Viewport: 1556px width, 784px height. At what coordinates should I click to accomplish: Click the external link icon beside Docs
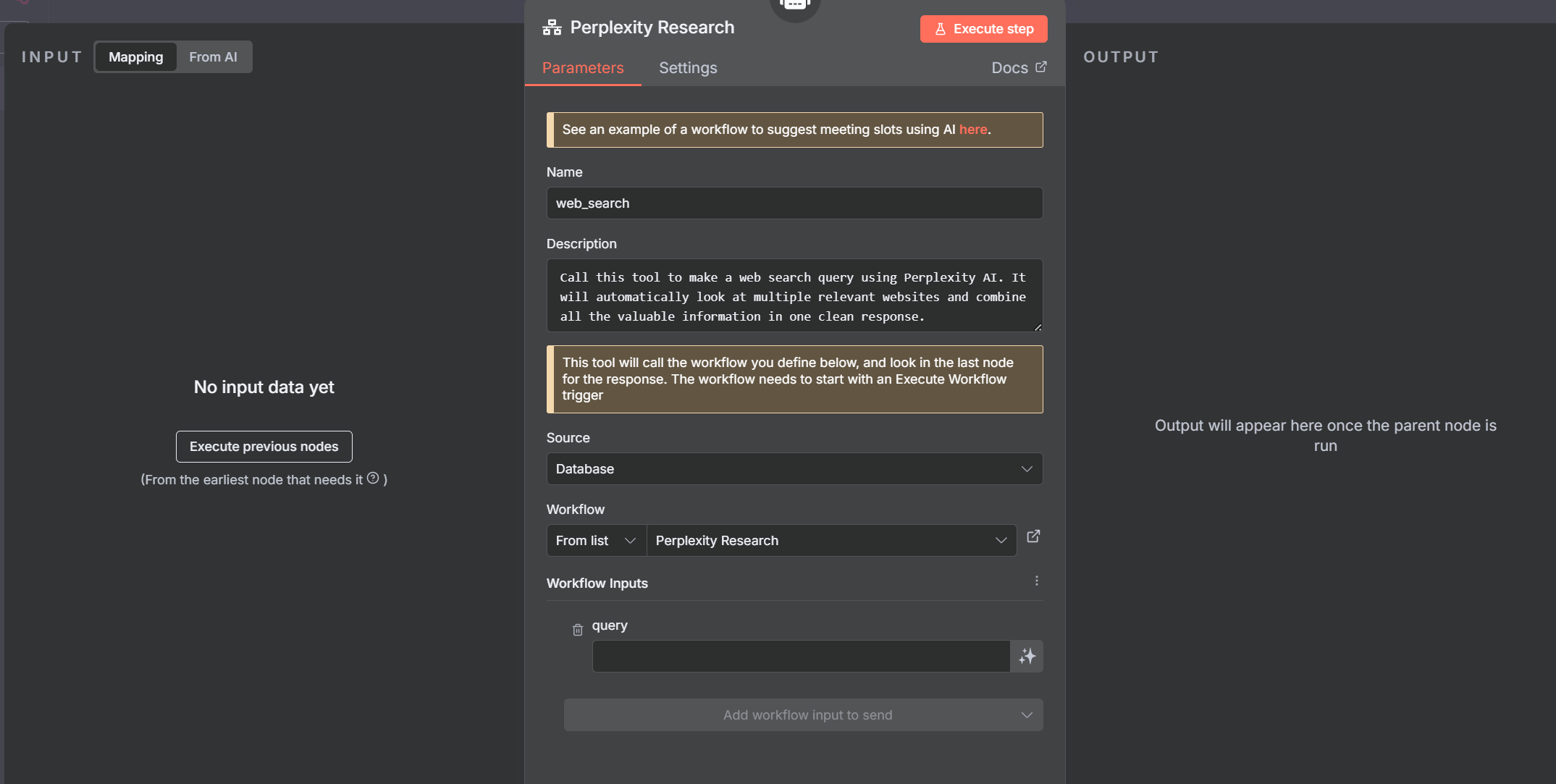1041,67
